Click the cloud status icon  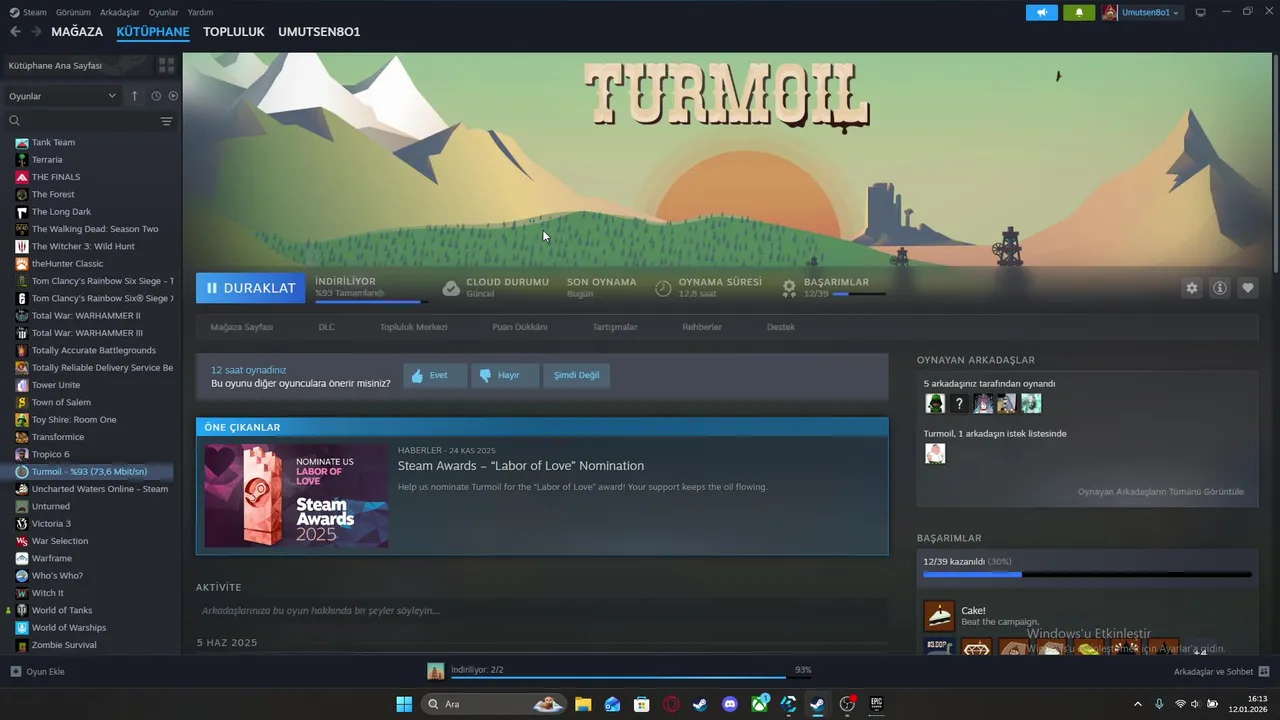point(451,288)
